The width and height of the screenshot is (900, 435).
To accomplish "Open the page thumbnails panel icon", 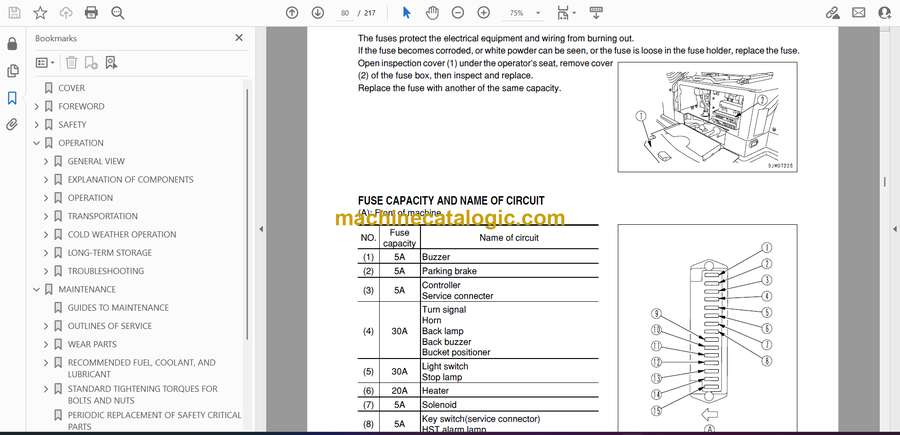I will coord(12,71).
